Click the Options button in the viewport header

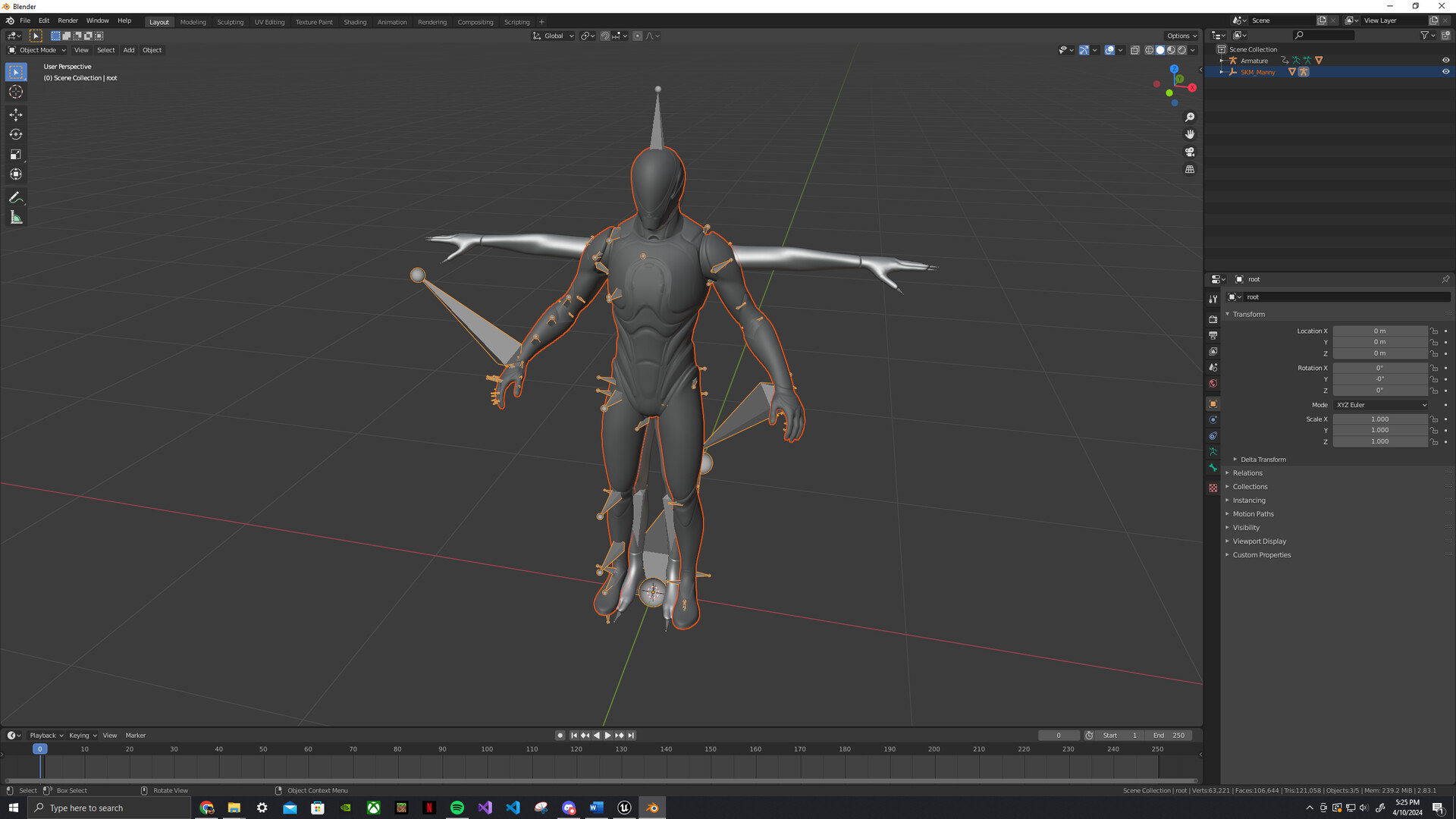click(1180, 36)
